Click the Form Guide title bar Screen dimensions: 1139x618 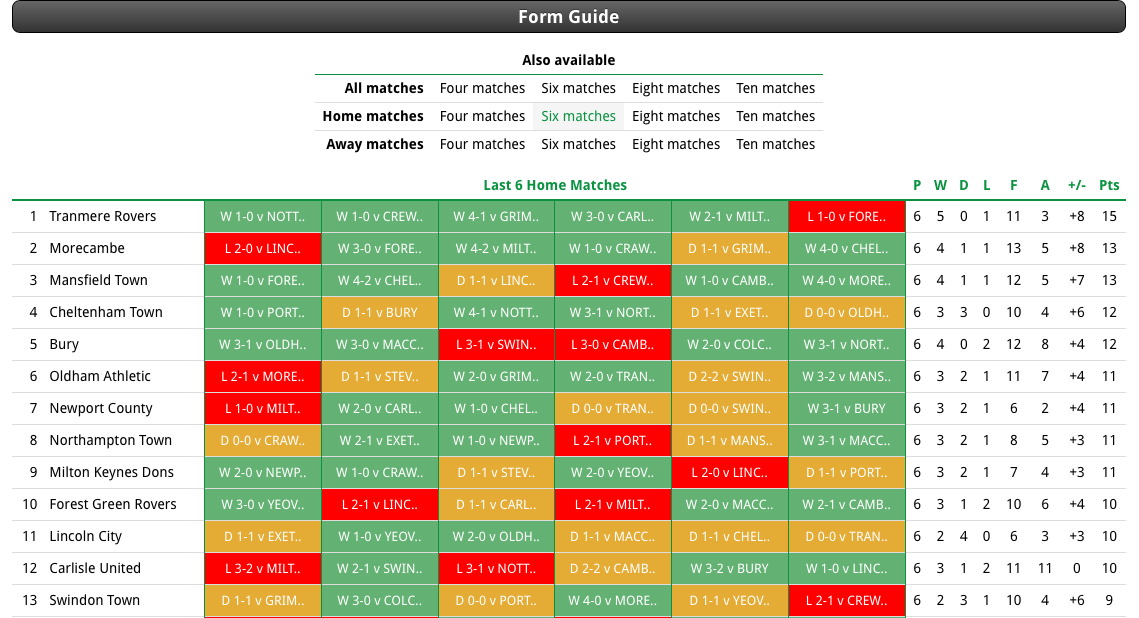569,17
